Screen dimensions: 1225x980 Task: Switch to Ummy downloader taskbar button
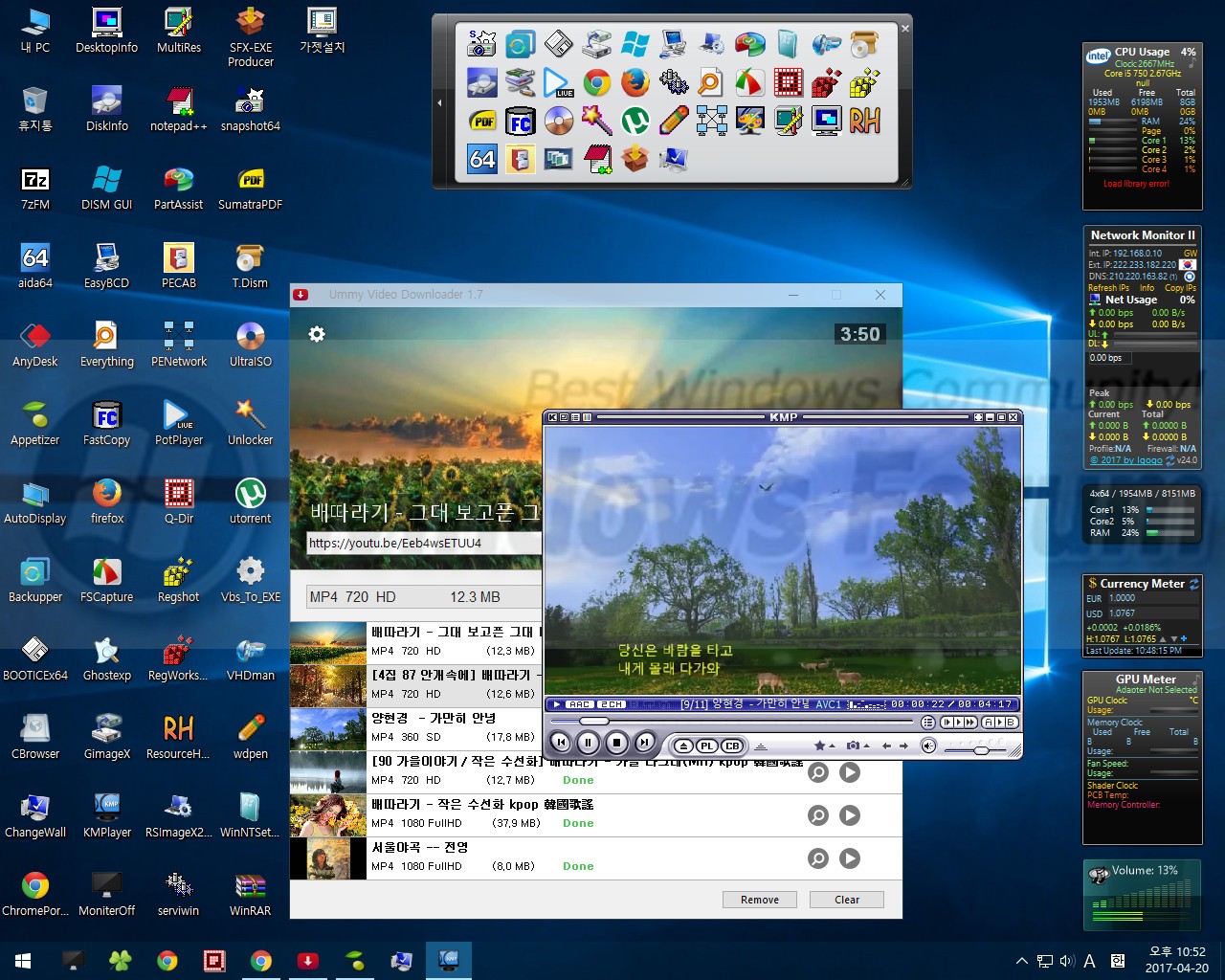pyautogui.click(x=308, y=961)
